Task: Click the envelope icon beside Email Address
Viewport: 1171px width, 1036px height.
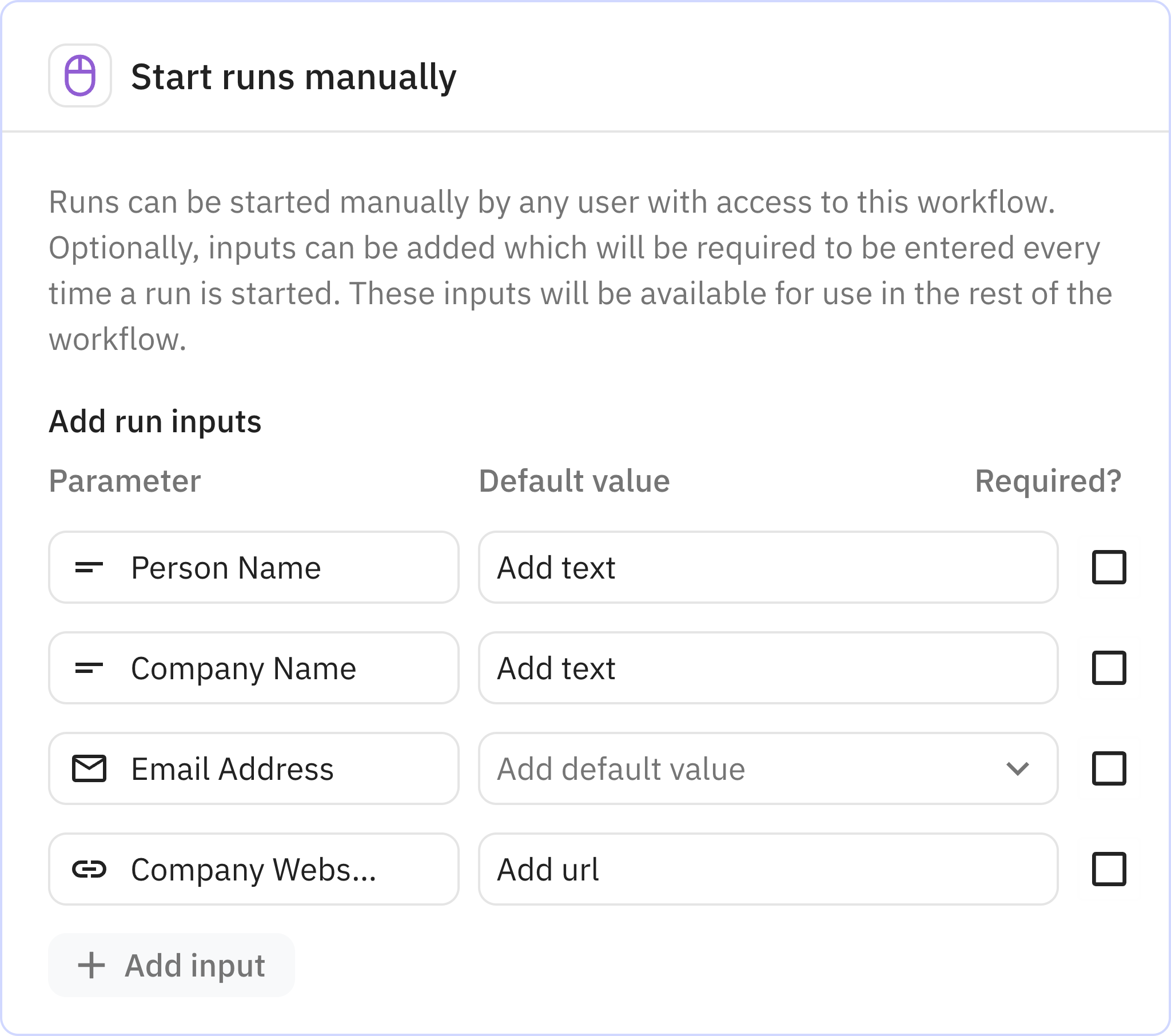Action: point(89,768)
